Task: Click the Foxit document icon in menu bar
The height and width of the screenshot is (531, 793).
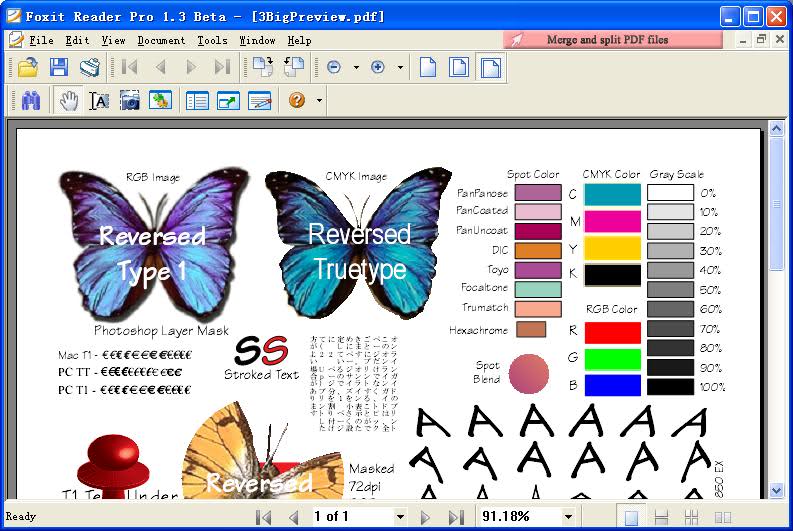Action: click(16, 39)
